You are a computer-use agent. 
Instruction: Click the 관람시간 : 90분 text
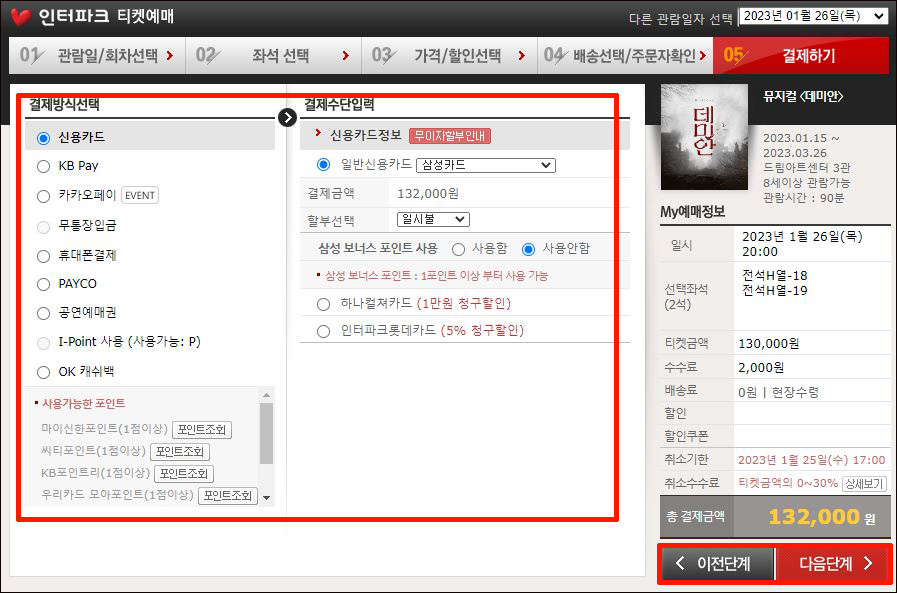pos(803,198)
